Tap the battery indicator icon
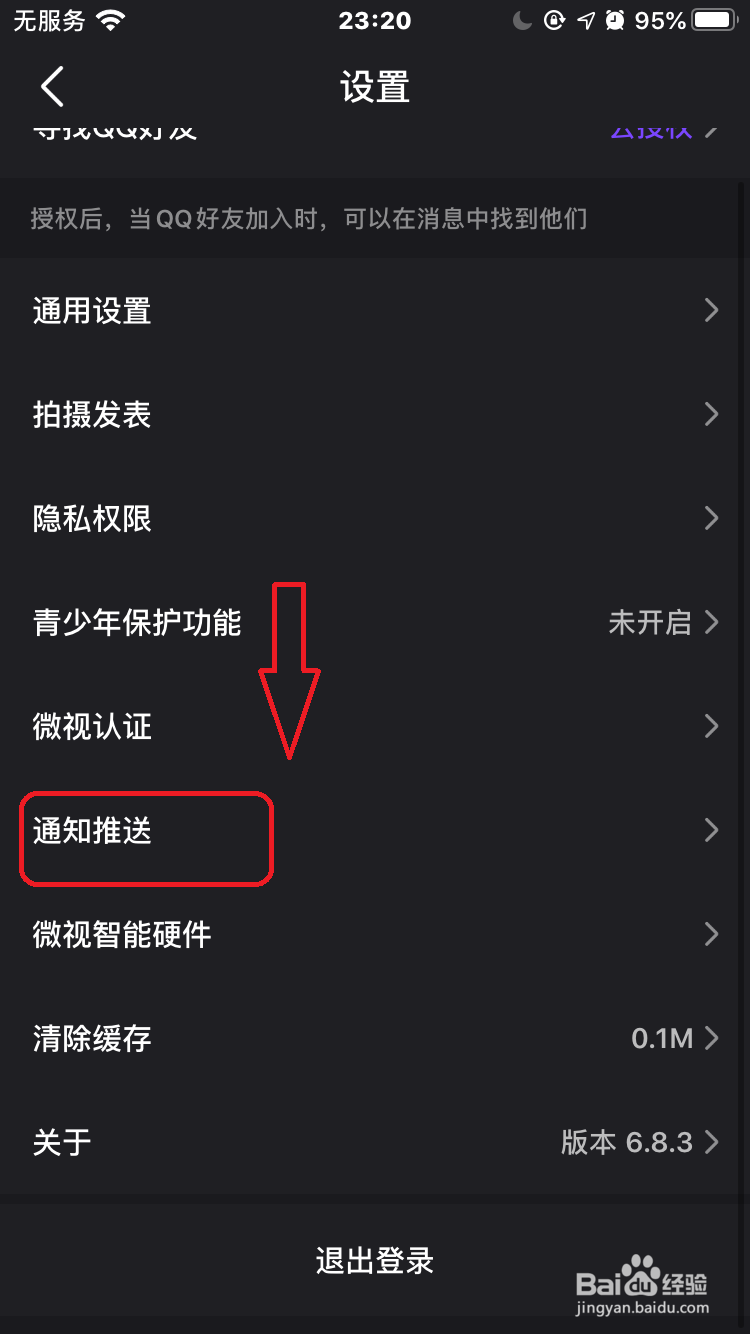 click(715, 20)
